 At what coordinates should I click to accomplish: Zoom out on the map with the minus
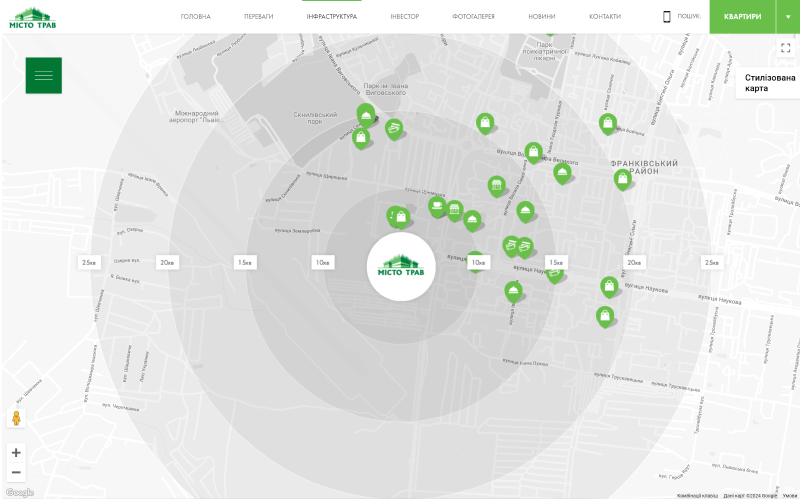[16, 472]
